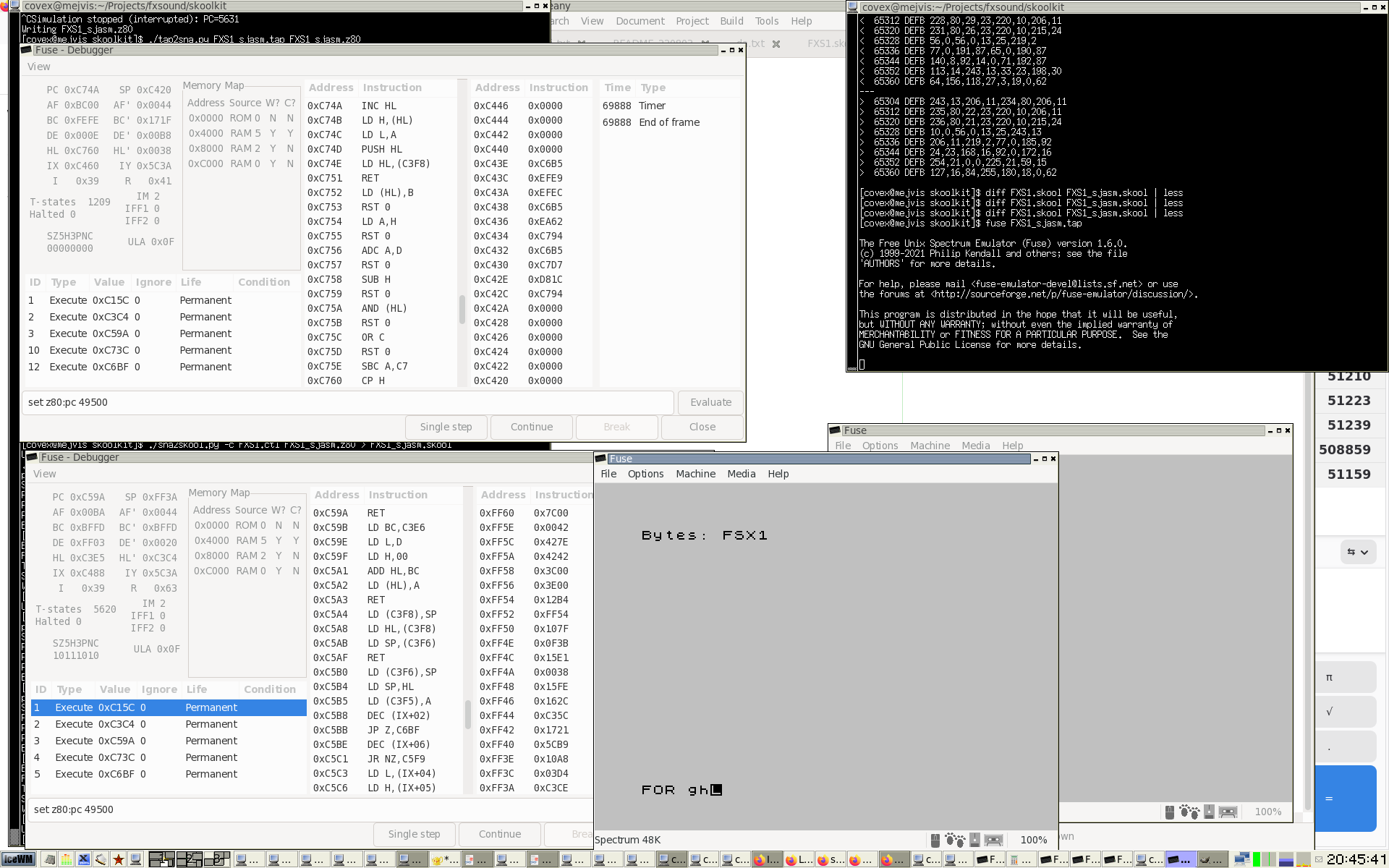Click the upper debugger command input field

point(347,402)
